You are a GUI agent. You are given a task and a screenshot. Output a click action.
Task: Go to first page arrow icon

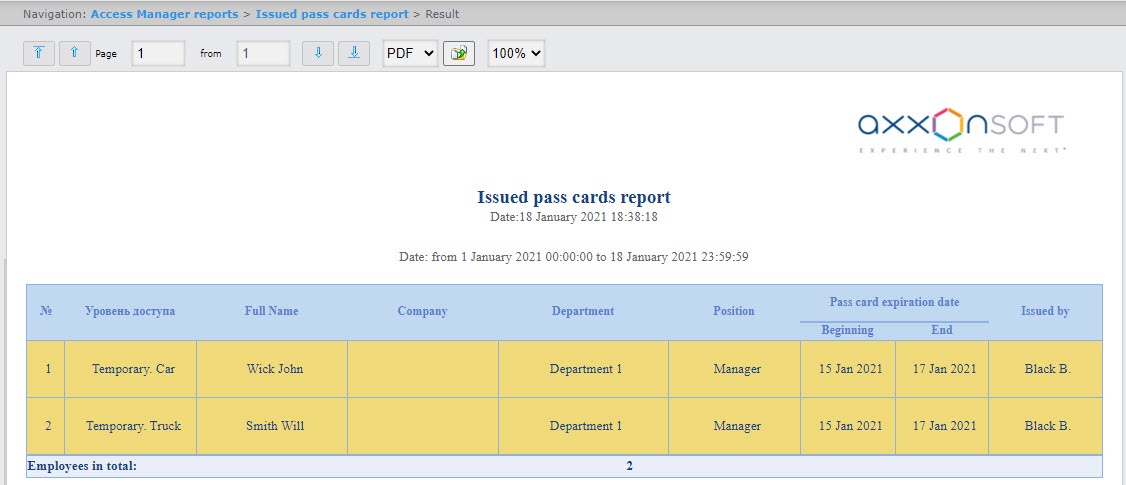(x=39, y=53)
